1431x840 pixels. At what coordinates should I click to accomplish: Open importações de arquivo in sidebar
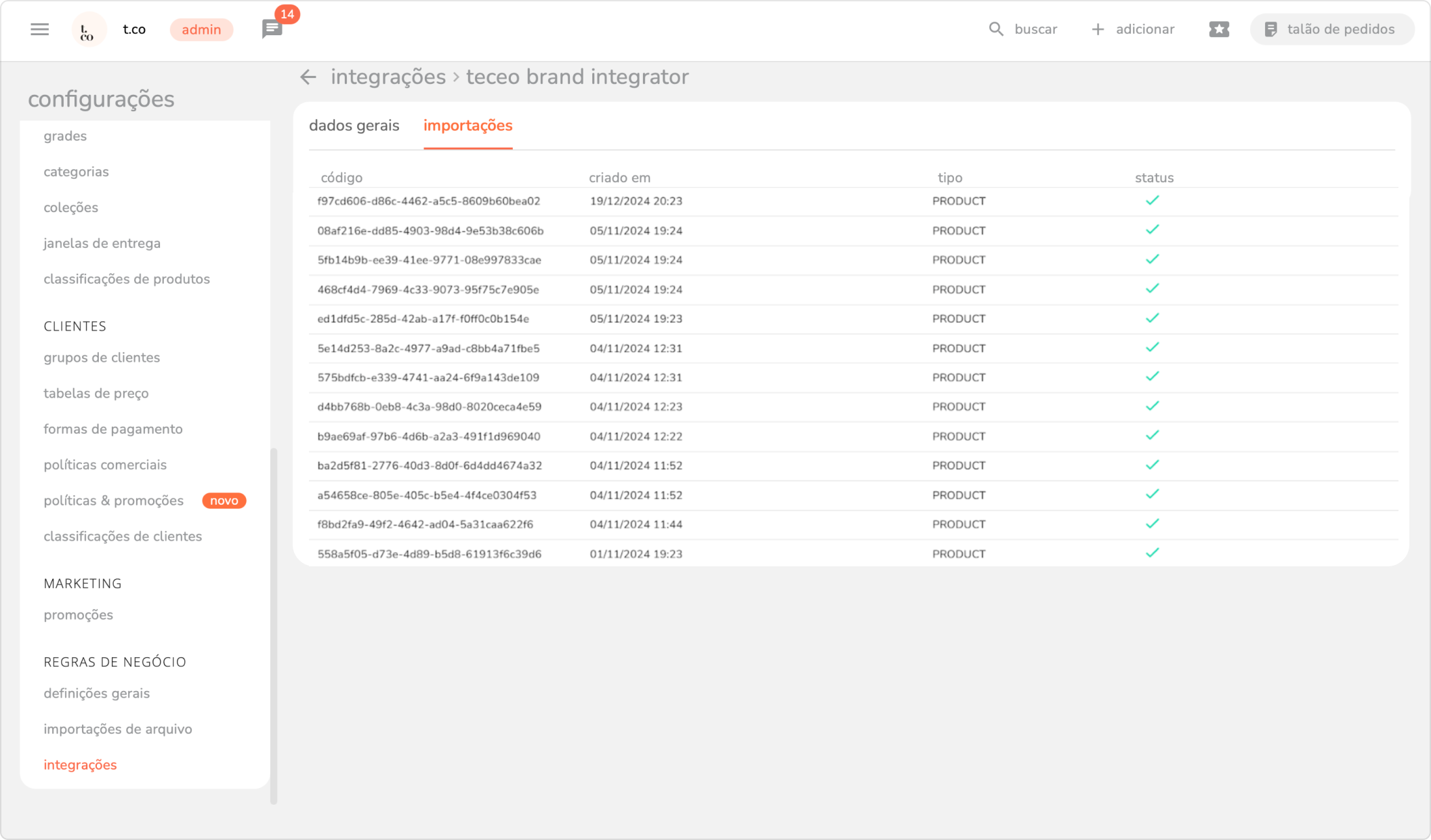[x=118, y=729]
